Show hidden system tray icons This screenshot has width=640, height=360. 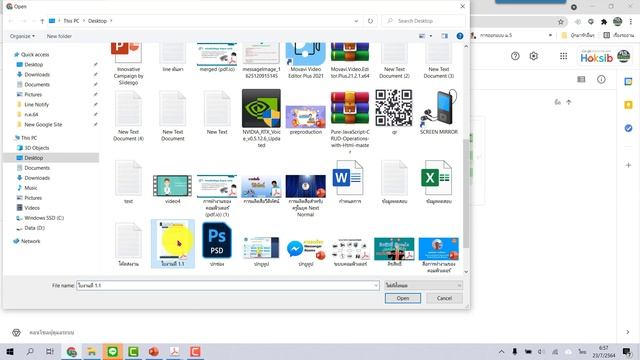point(501,351)
